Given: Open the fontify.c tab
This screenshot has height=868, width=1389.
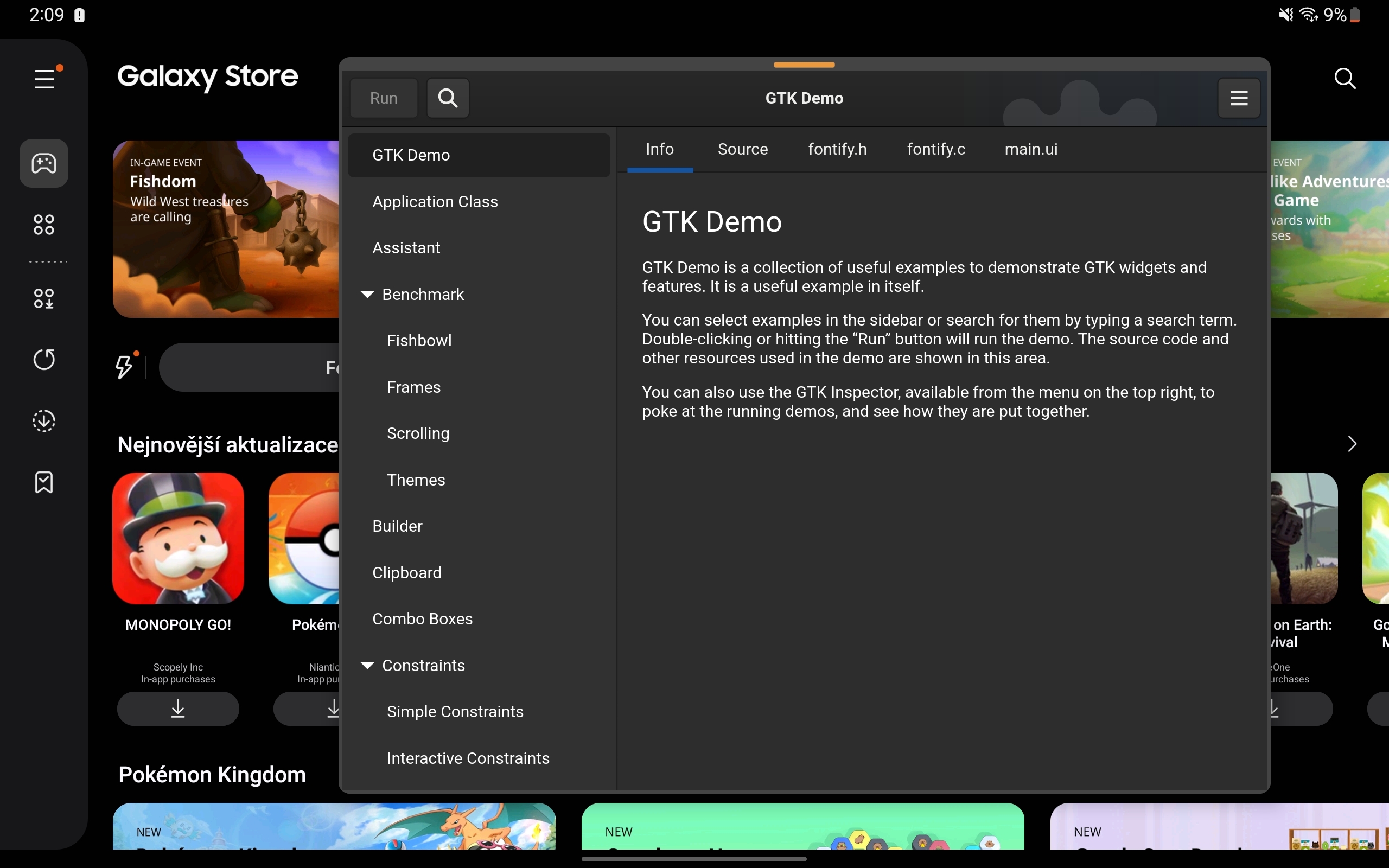Looking at the screenshot, I should [x=935, y=149].
